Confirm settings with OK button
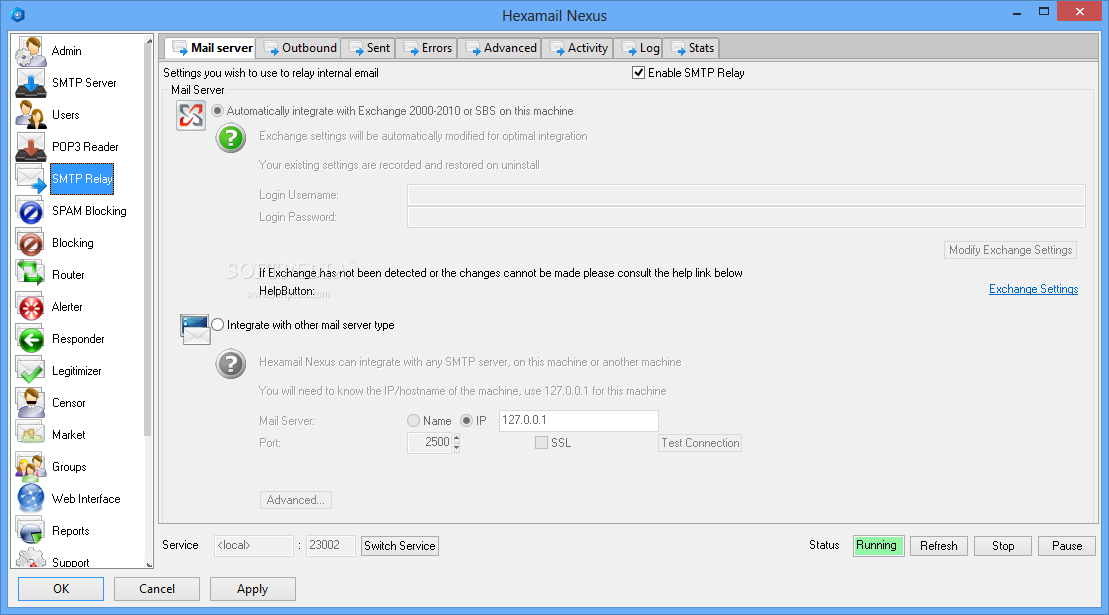The image size is (1109, 615). coord(61,589)
